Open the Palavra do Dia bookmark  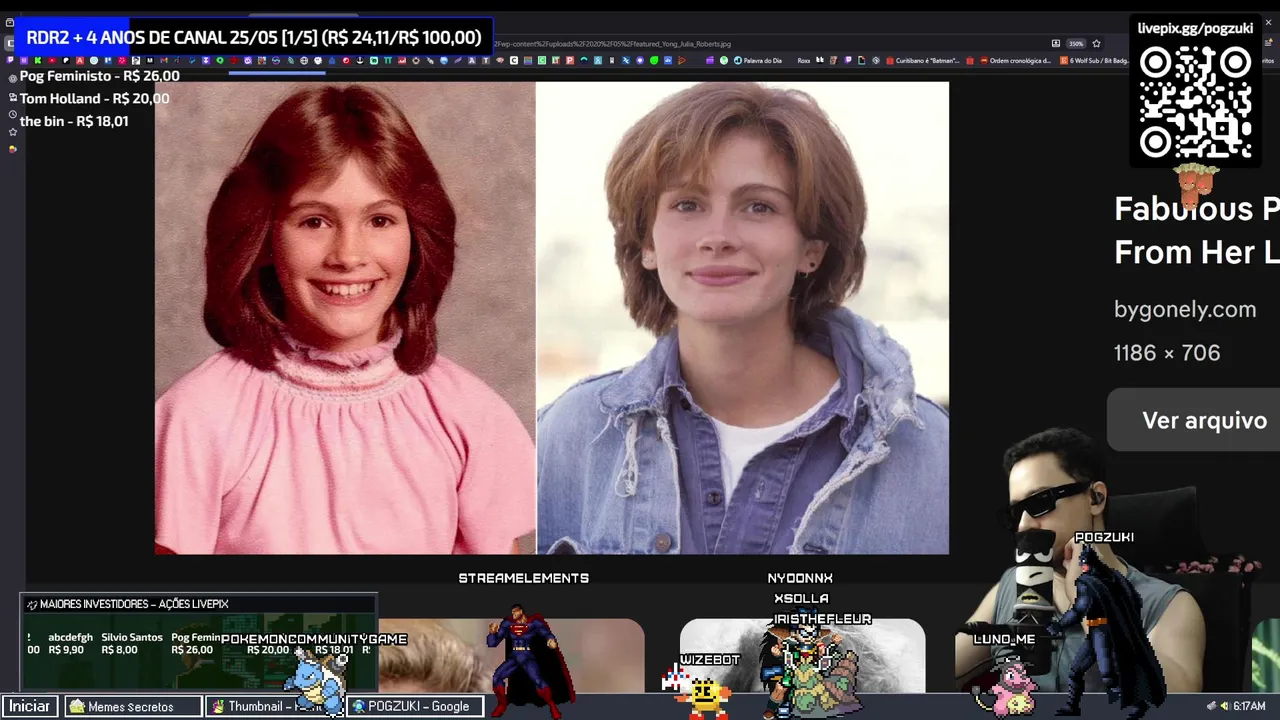(x=758, y=60)
